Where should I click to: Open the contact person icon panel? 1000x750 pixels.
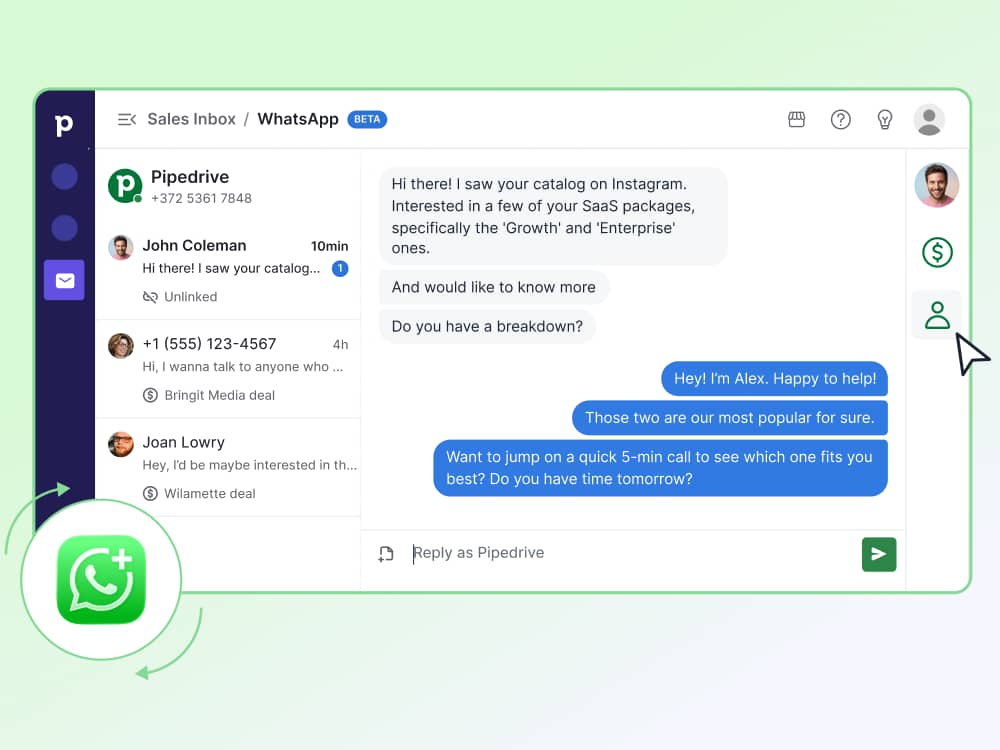coord(937,315)
